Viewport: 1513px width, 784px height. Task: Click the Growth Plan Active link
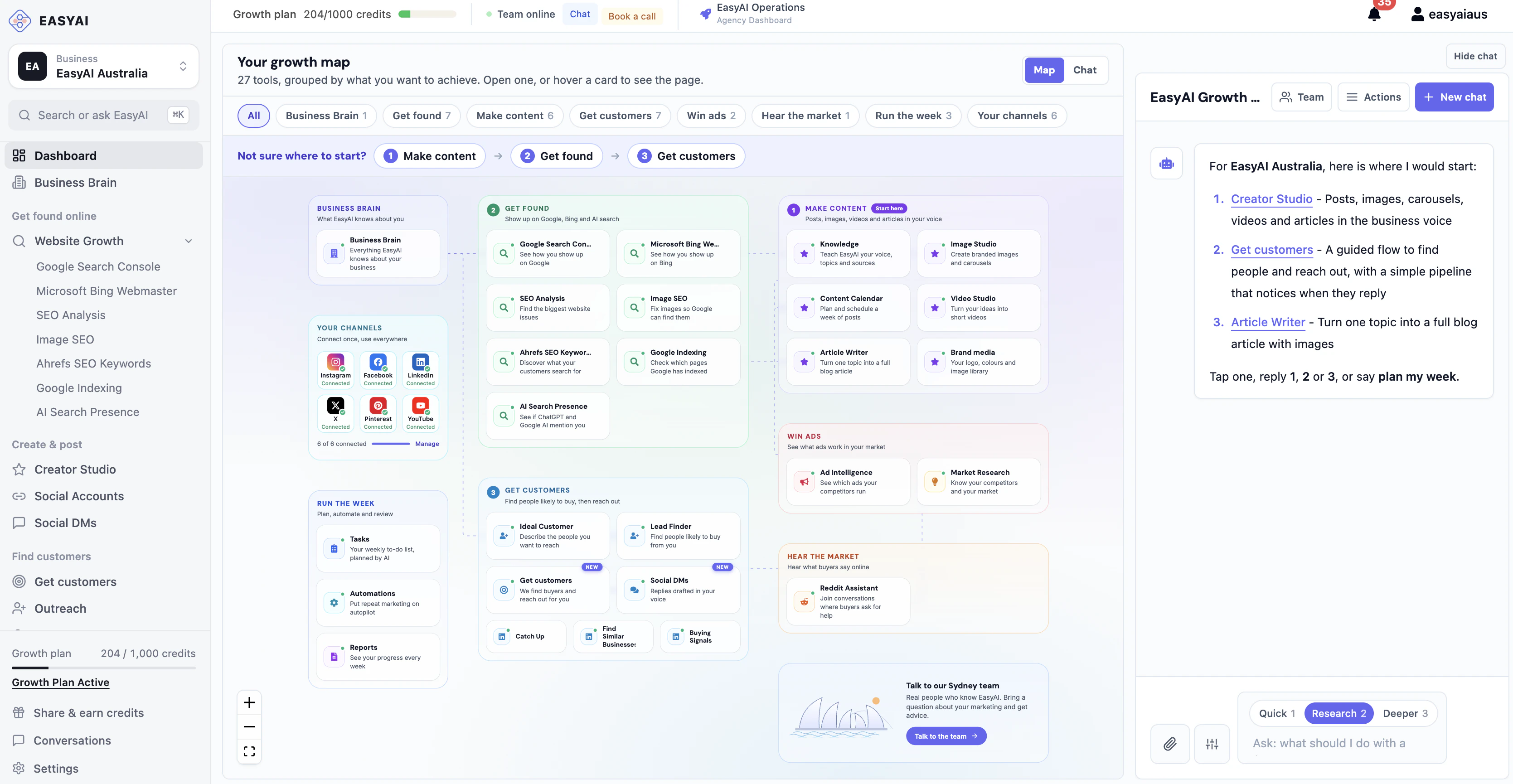click(60, 682)
